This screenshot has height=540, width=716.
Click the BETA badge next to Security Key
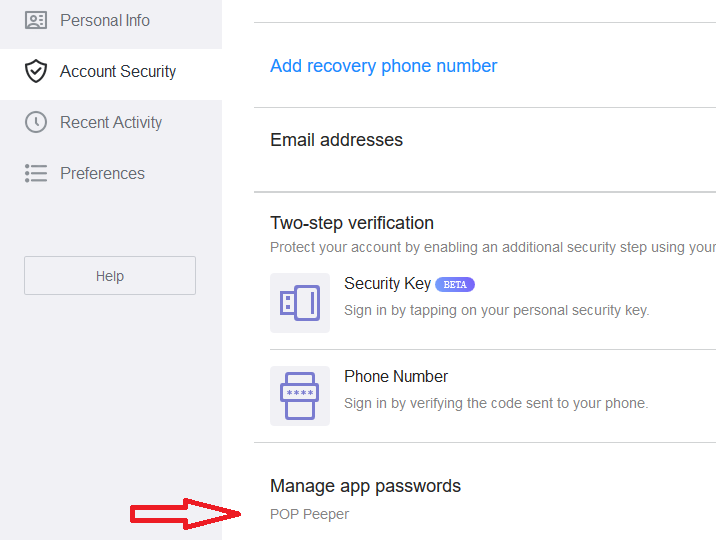coord(455,284)
